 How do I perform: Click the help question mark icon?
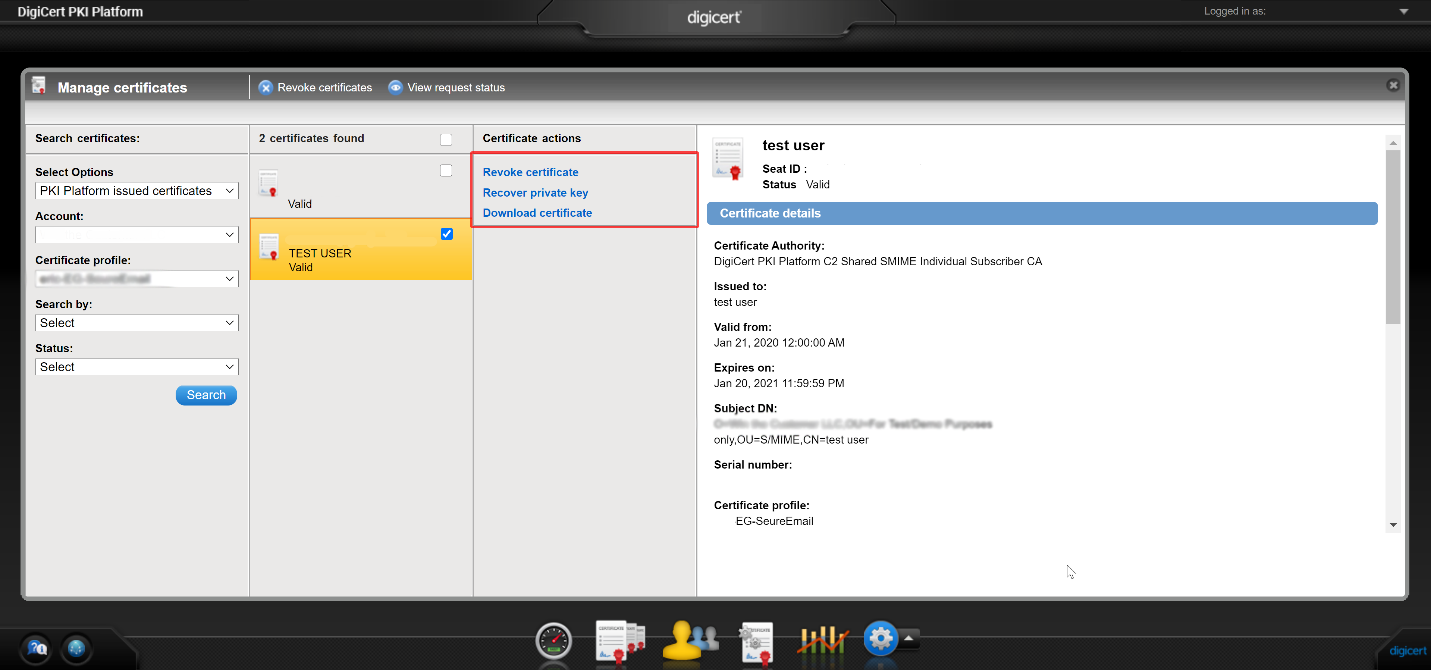pos(37,648)
